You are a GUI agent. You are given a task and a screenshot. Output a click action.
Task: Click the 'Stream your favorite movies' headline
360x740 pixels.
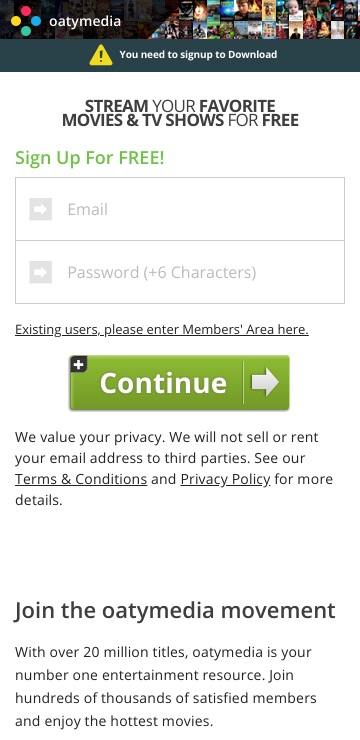click(x=180, y=113)
